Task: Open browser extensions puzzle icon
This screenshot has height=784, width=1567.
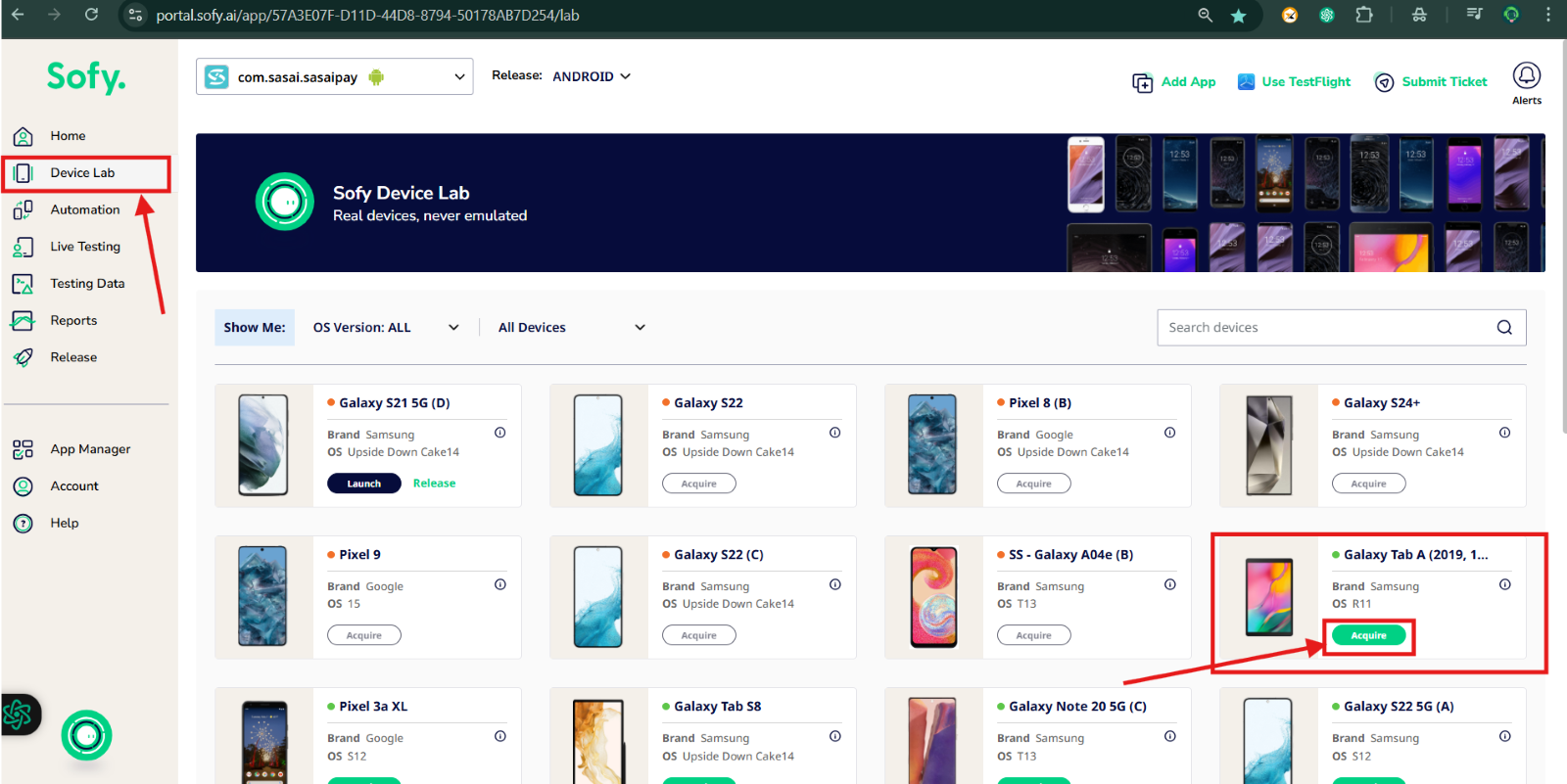Action: 1364,15
